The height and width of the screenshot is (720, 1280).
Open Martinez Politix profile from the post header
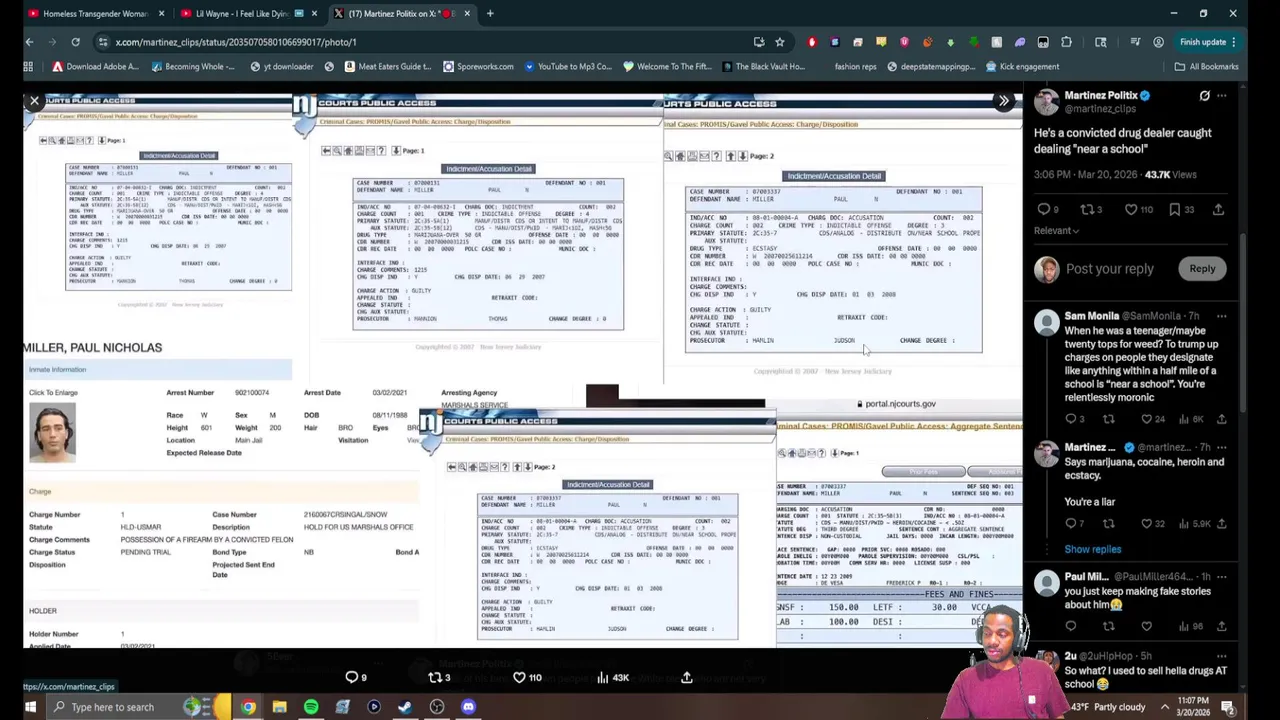1100,96
